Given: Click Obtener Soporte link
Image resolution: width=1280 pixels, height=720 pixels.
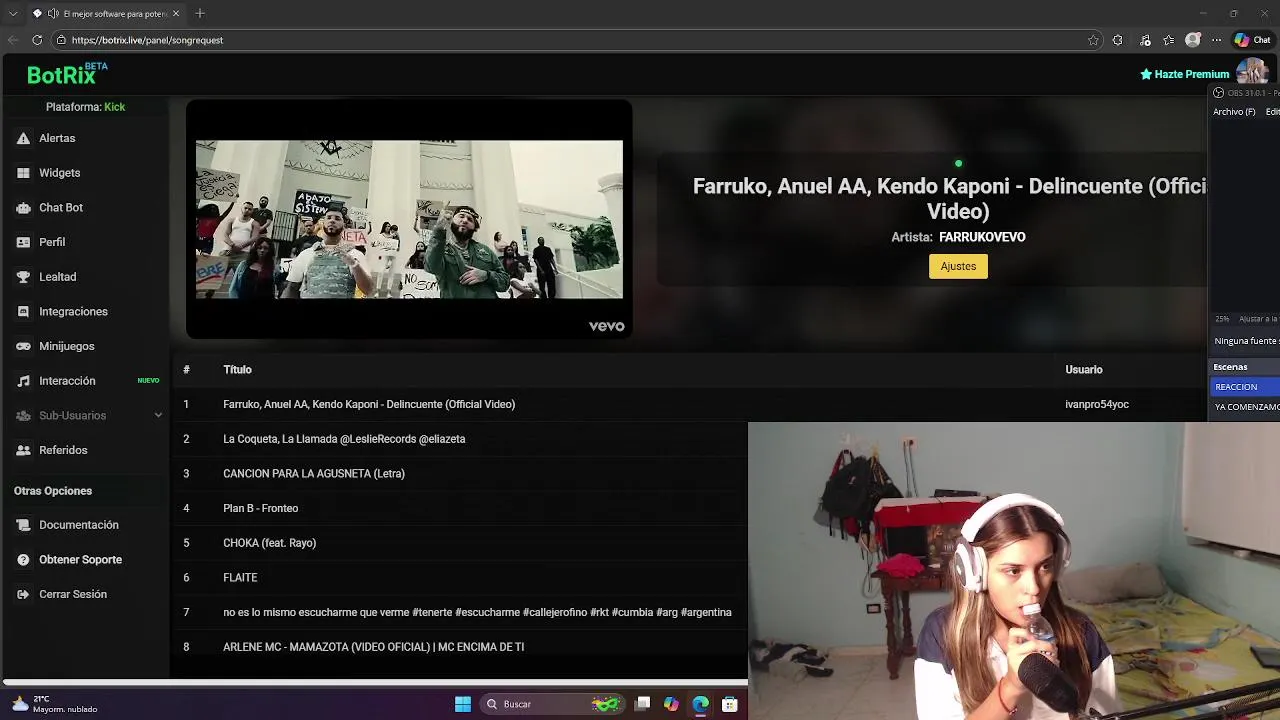Looking at the screenshot, I should 80,560.
